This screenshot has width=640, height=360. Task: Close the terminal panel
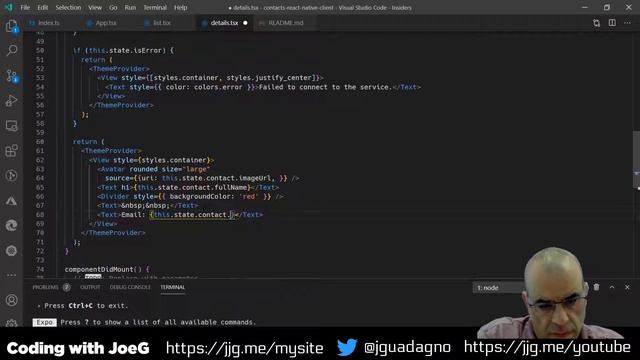point(627,287)
